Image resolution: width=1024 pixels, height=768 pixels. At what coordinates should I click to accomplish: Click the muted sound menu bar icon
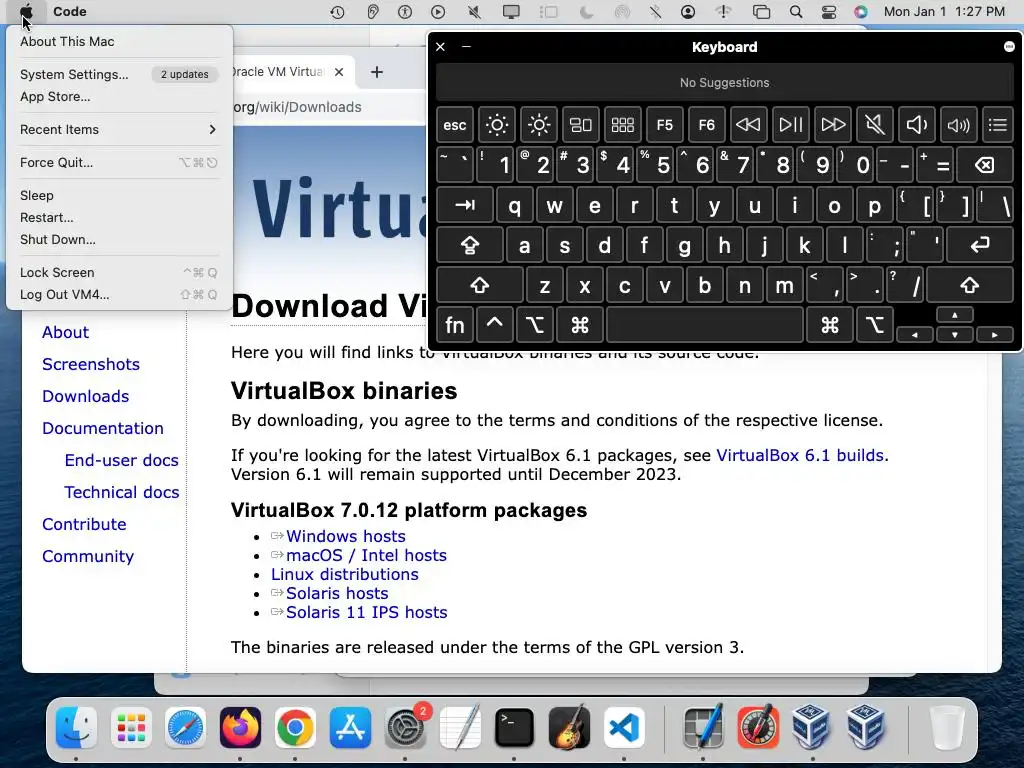(475, 12)
